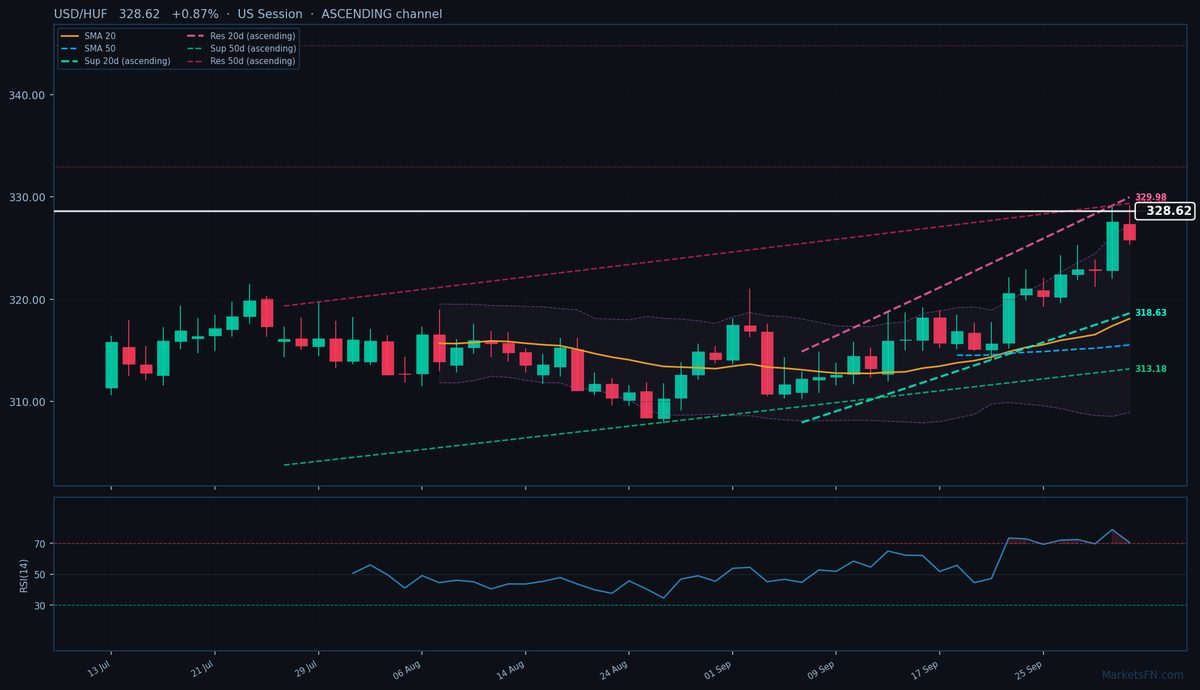Click the 17 Sep date label
Viewport: 1200px width, 690px height.
(x=925, y=669)
